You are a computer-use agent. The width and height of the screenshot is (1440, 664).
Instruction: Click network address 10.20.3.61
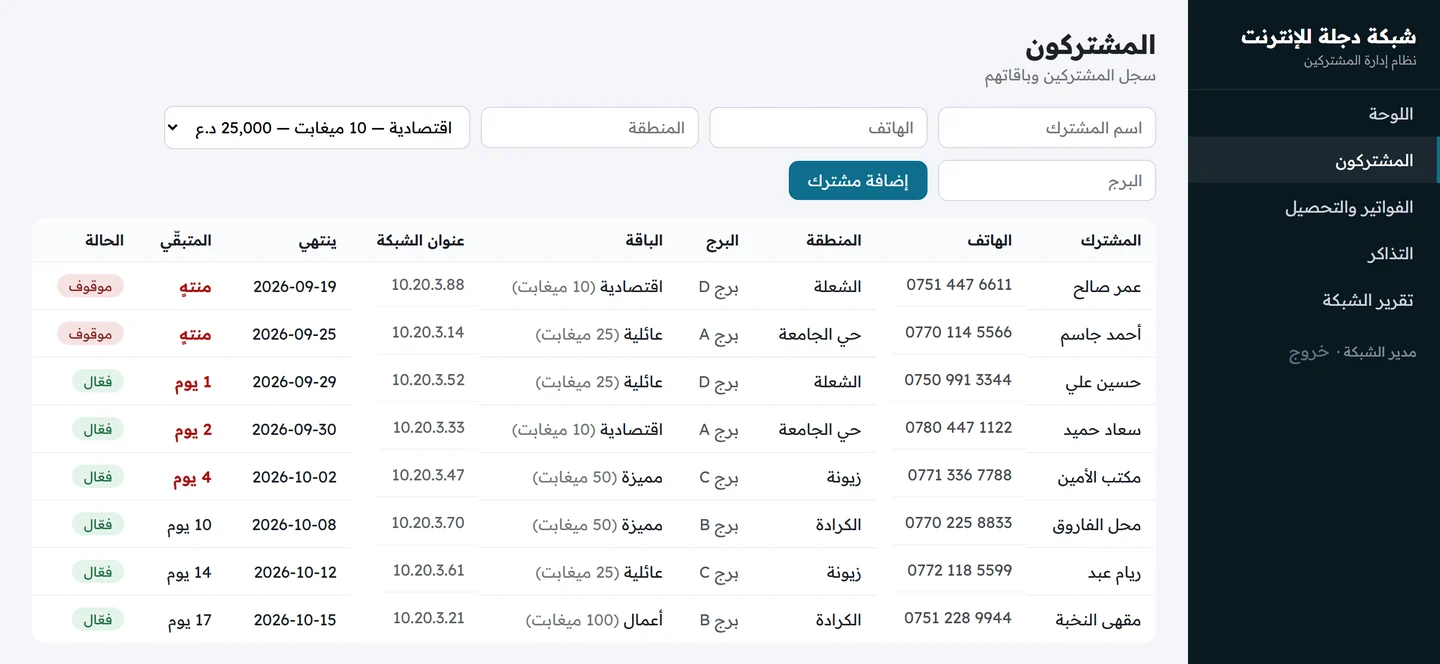coord(428,570)
